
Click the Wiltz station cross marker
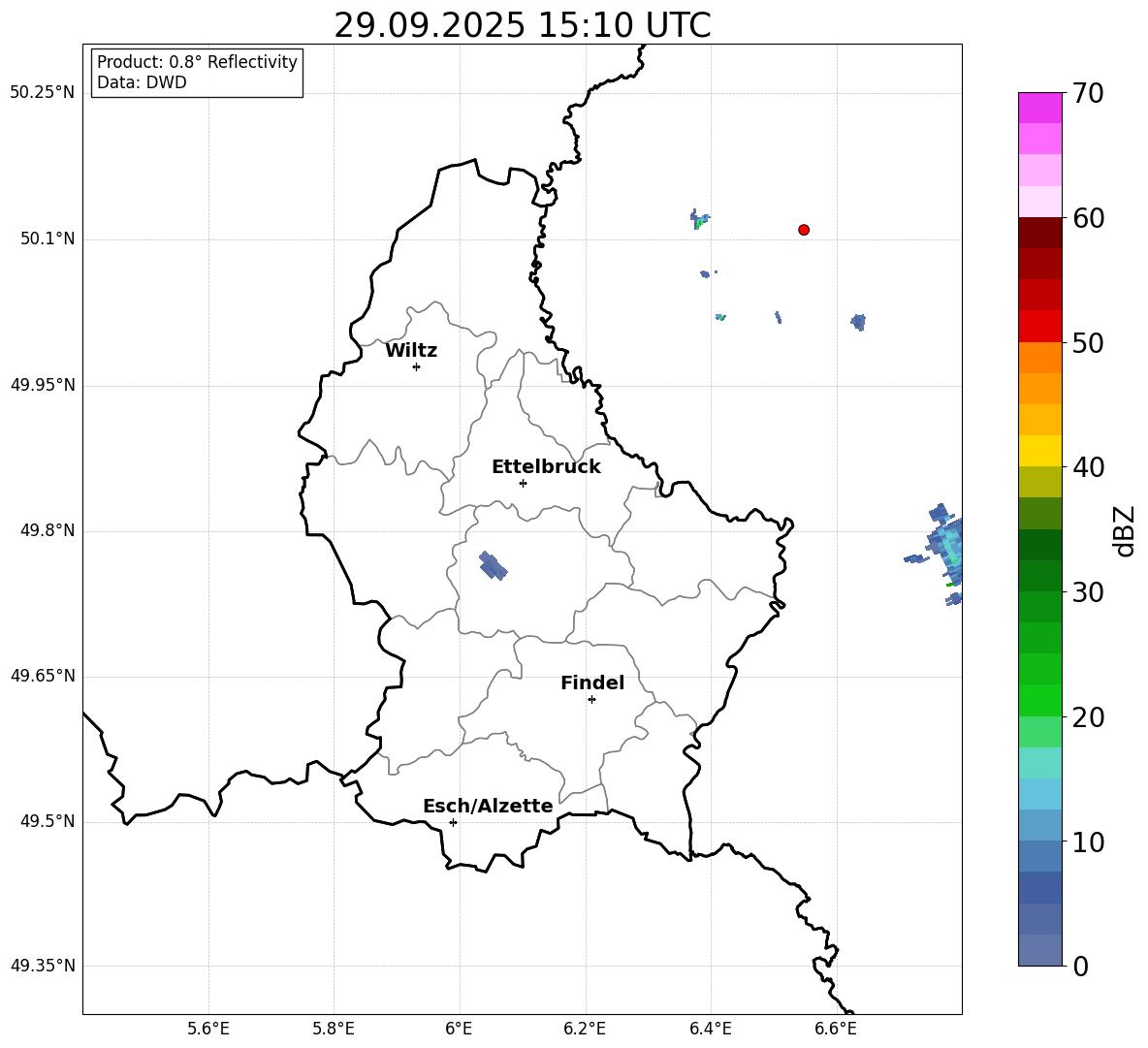[417, 366]
